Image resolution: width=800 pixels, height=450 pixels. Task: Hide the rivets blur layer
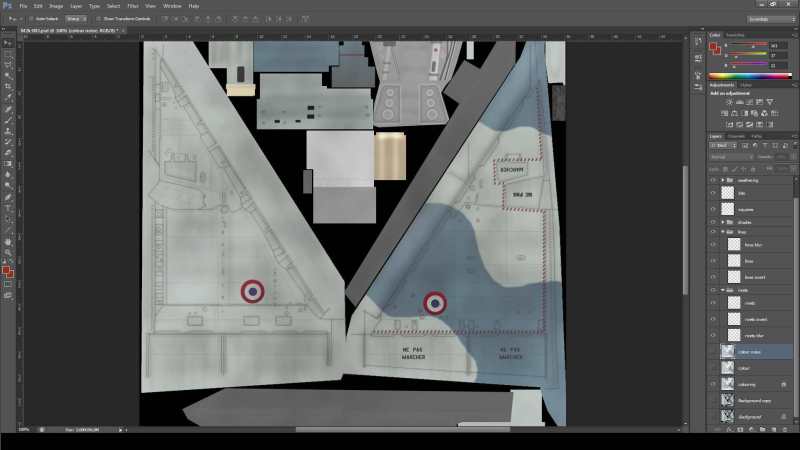pyautogui.click(x=713, y=336)
